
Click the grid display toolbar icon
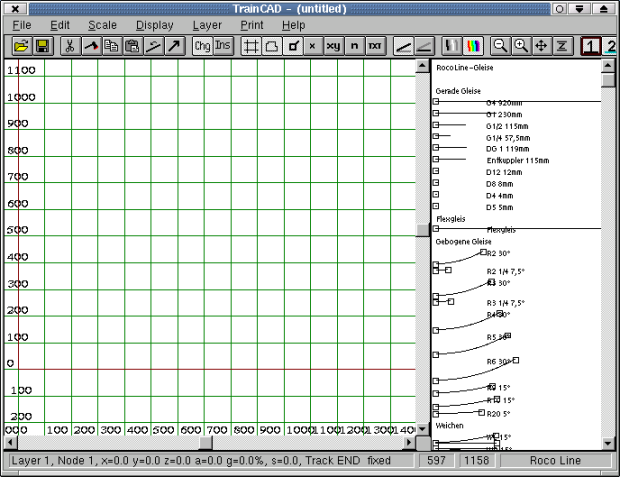point(251,46)
